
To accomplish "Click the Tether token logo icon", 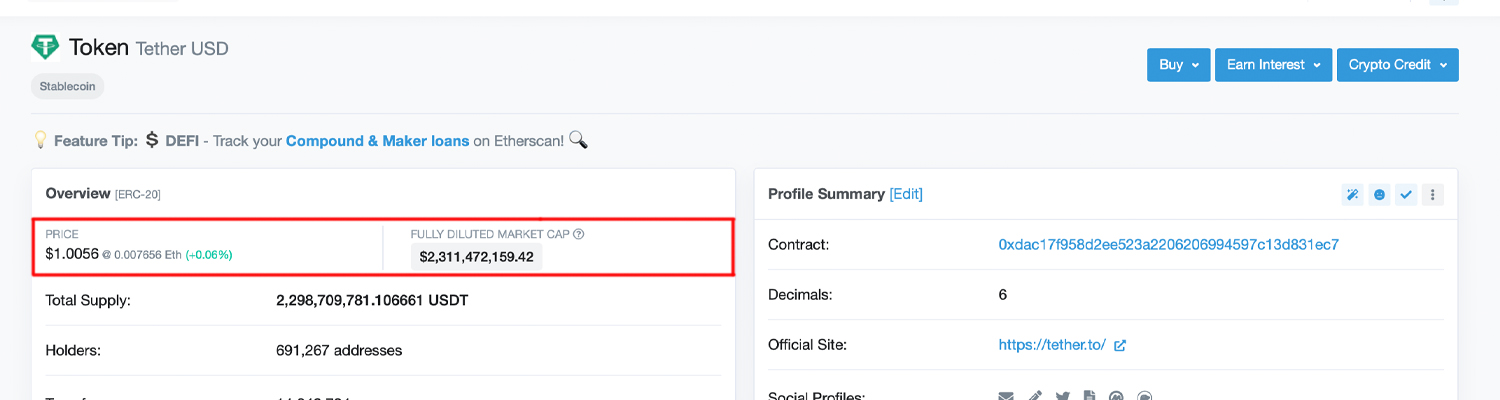I will coord(45,46).
